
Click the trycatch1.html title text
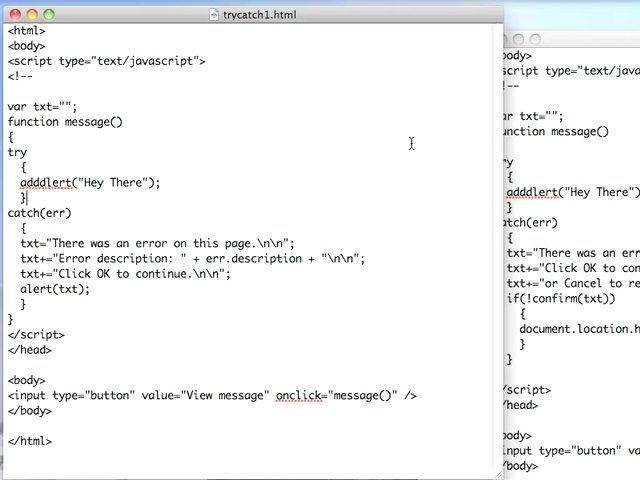[260, 15]
